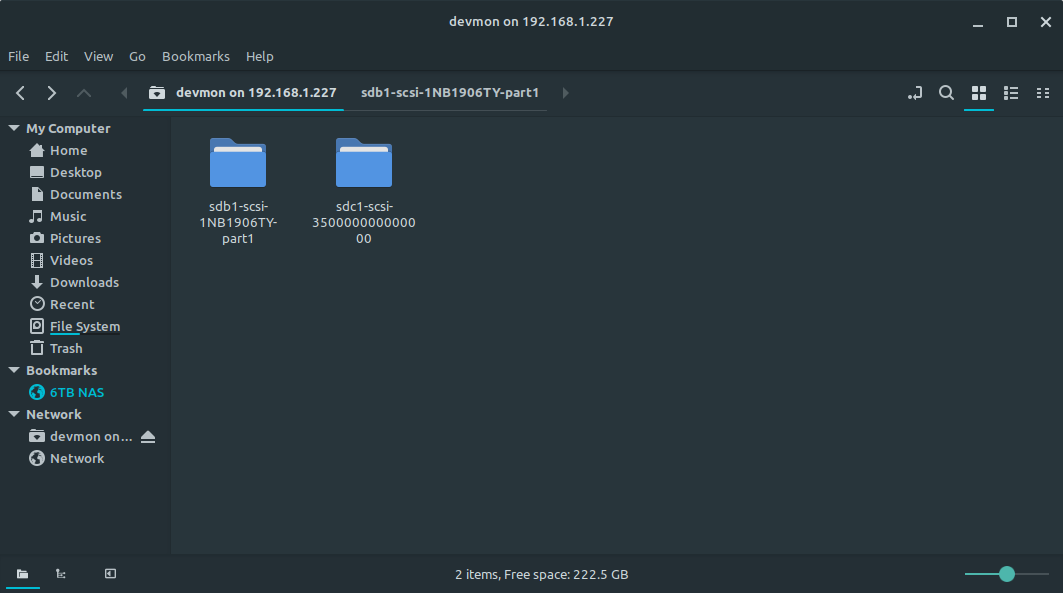Image resolution: width=1063 pixels, height=593 pixels.
Task: Open the search files magnifier icon
Action: click(x=946, y=93)
